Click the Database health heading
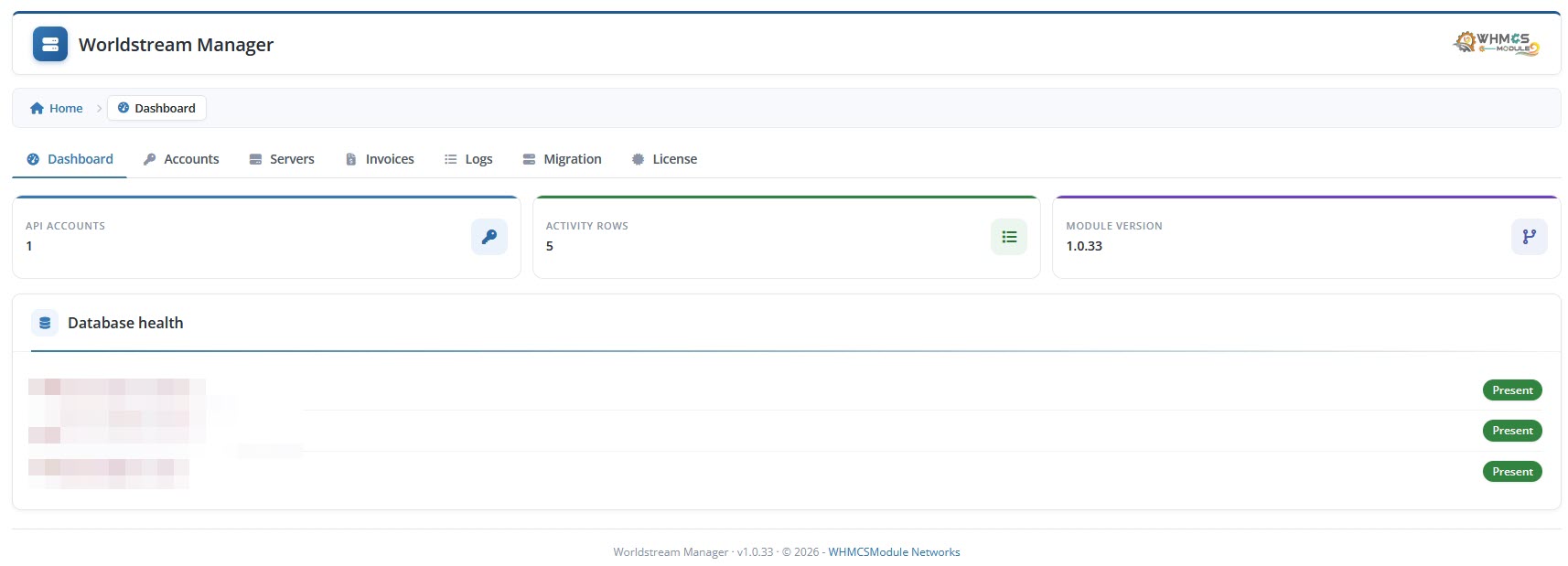 pyautogui.click(x=125, y=323)
